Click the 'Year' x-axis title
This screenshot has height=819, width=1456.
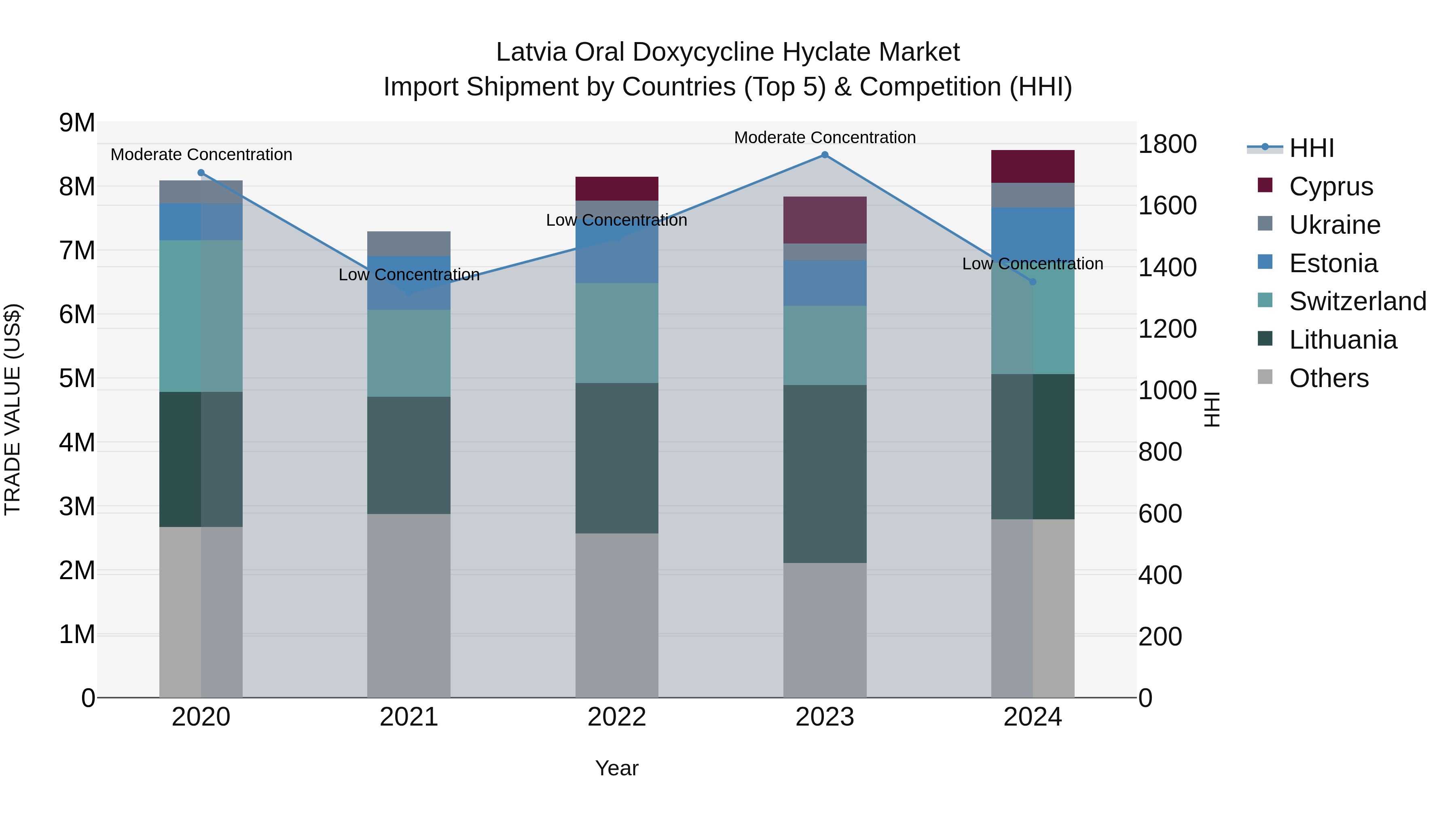(x=617, y=769)
